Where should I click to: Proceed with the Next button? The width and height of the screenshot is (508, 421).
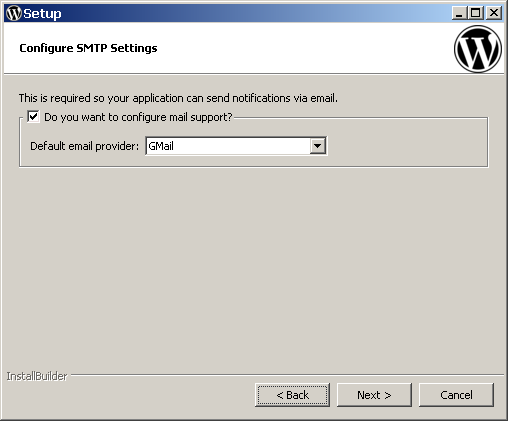pos(374,395)
